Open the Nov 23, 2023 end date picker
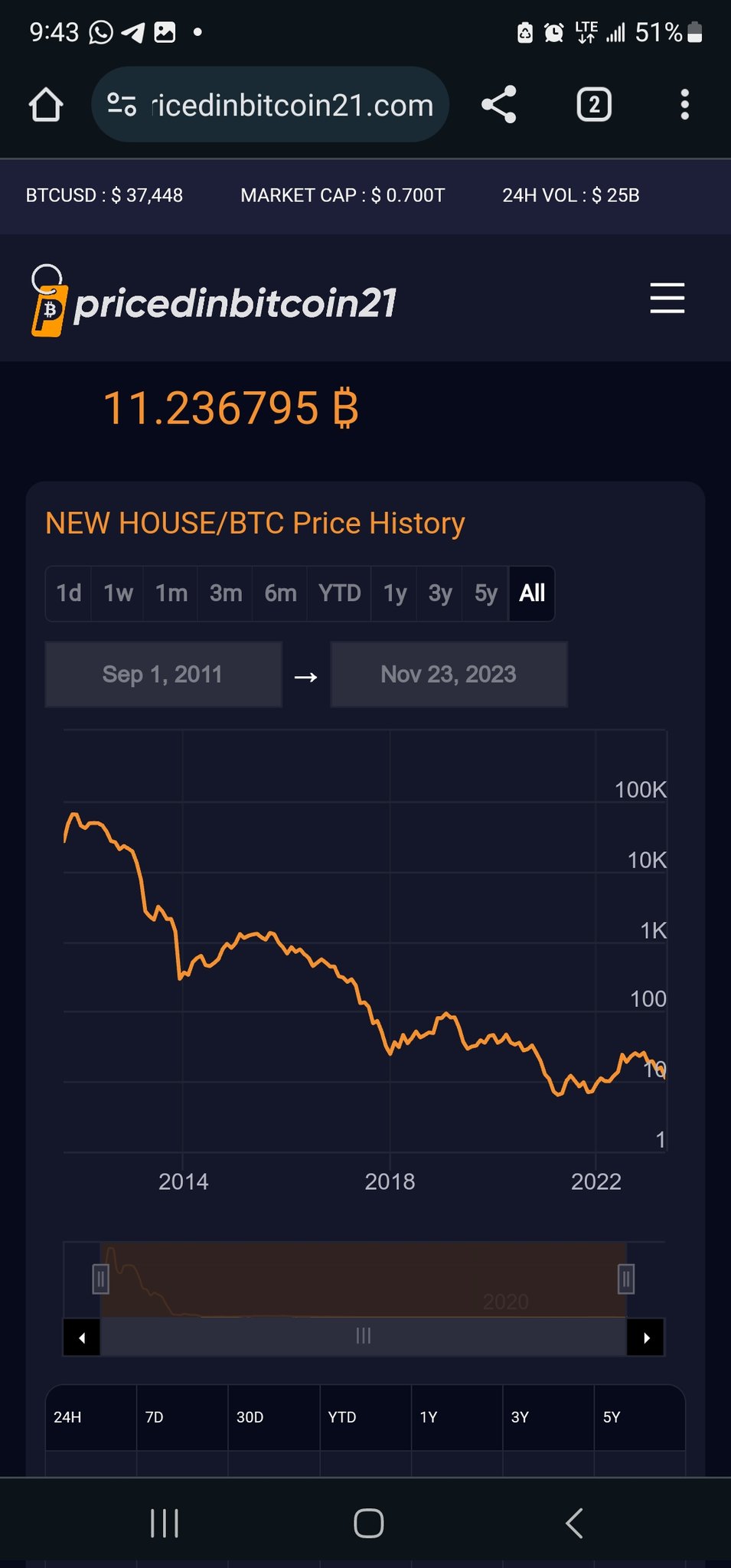This screenshot has height=1568, width=731. click(x=449, y=675)
